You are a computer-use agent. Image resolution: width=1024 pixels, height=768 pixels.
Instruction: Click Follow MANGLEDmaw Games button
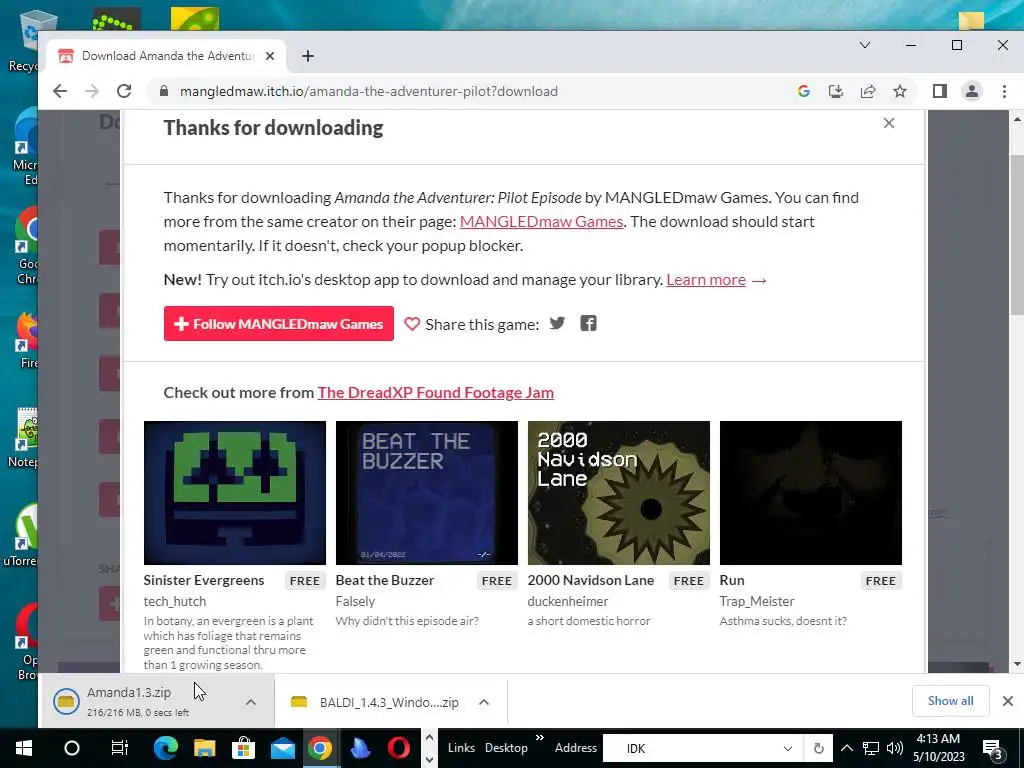pyautogui.click(x=279, y=323)
